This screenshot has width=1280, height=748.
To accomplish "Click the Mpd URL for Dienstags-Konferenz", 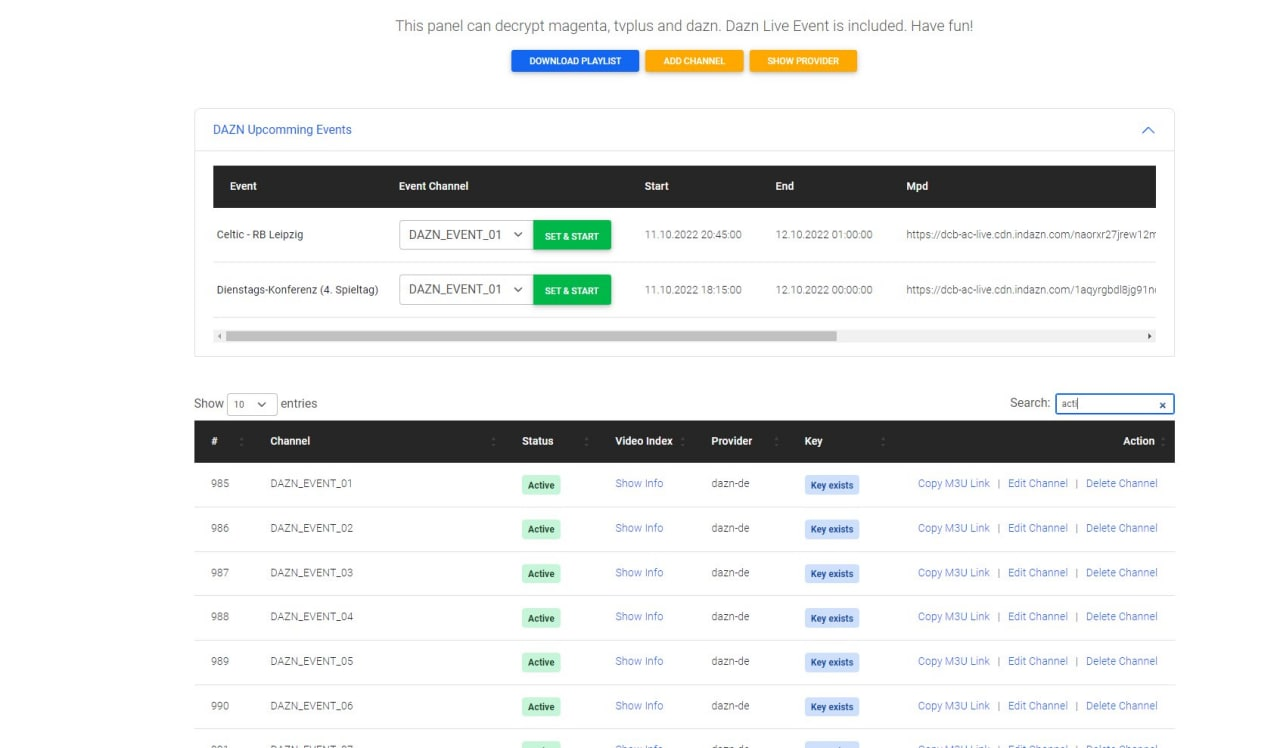I will point(1031,290).
